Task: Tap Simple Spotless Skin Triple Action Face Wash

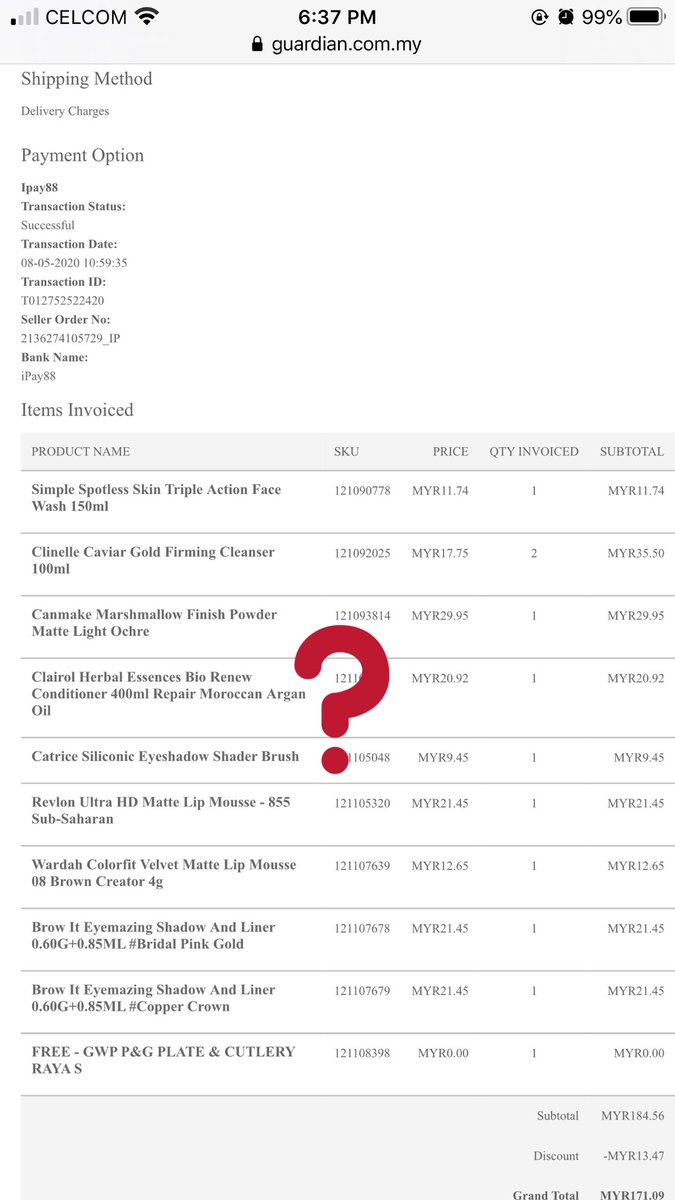Action: click(x=156, y=498)
